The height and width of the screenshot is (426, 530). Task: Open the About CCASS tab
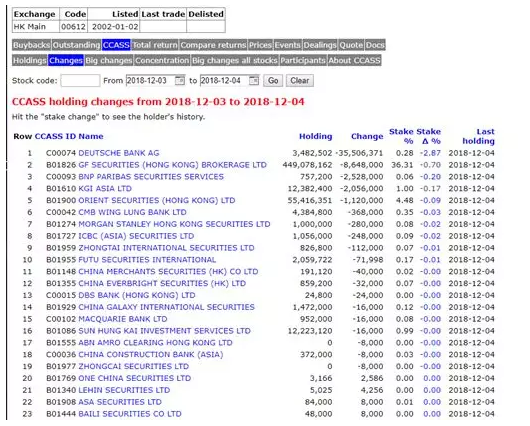(354, 61)
